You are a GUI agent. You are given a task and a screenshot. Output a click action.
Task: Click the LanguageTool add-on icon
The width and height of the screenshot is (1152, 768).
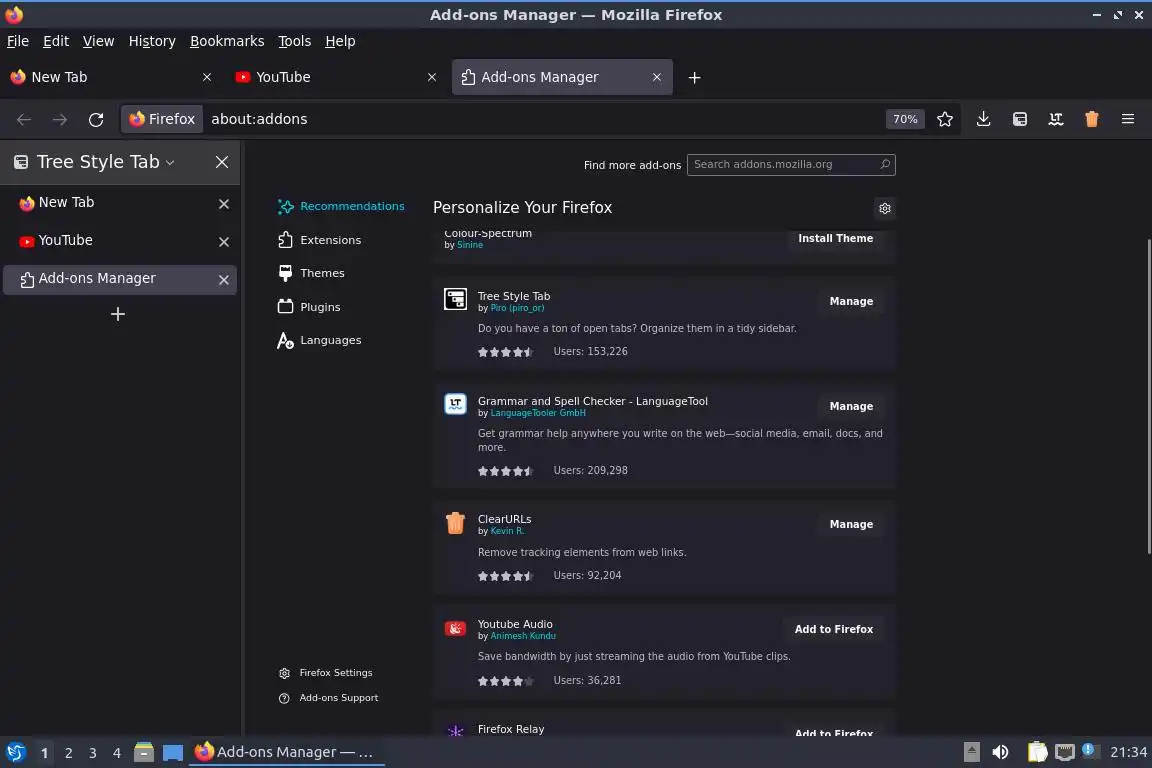(456, 404)
